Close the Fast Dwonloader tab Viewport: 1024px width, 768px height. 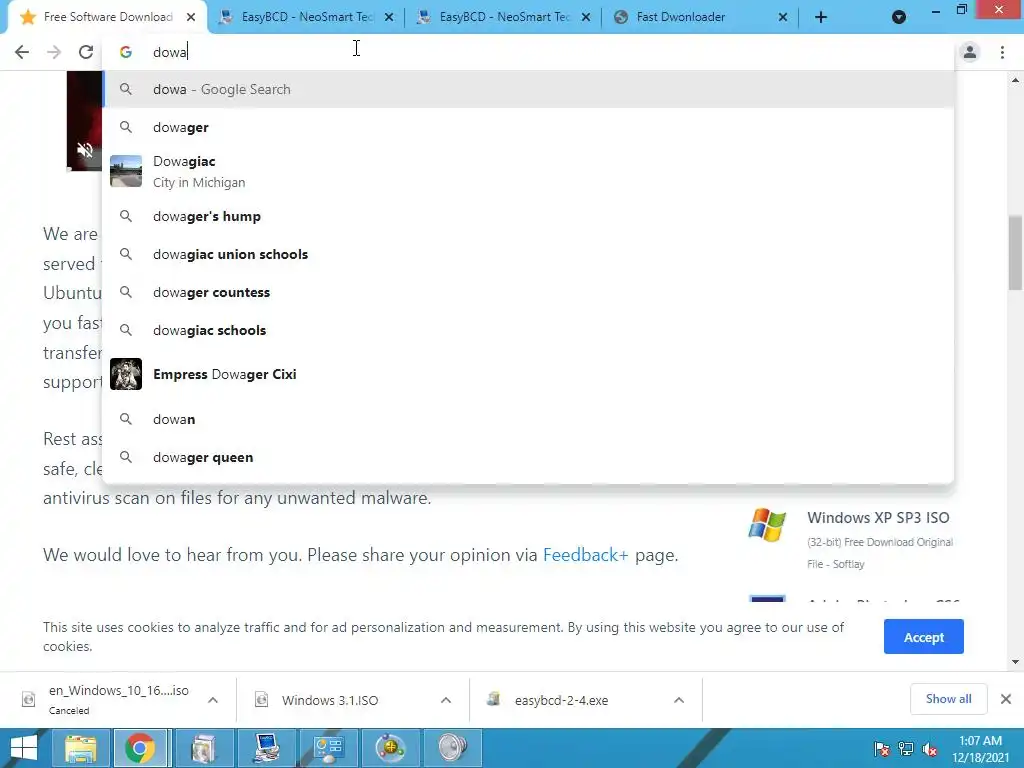point(782,18)
